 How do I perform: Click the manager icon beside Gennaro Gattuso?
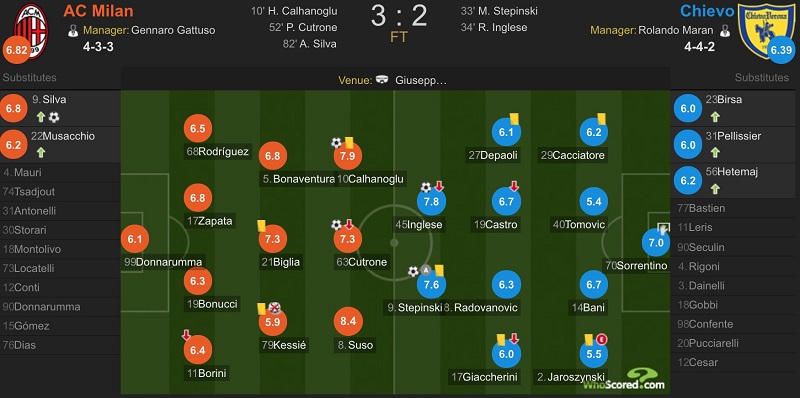73,31
